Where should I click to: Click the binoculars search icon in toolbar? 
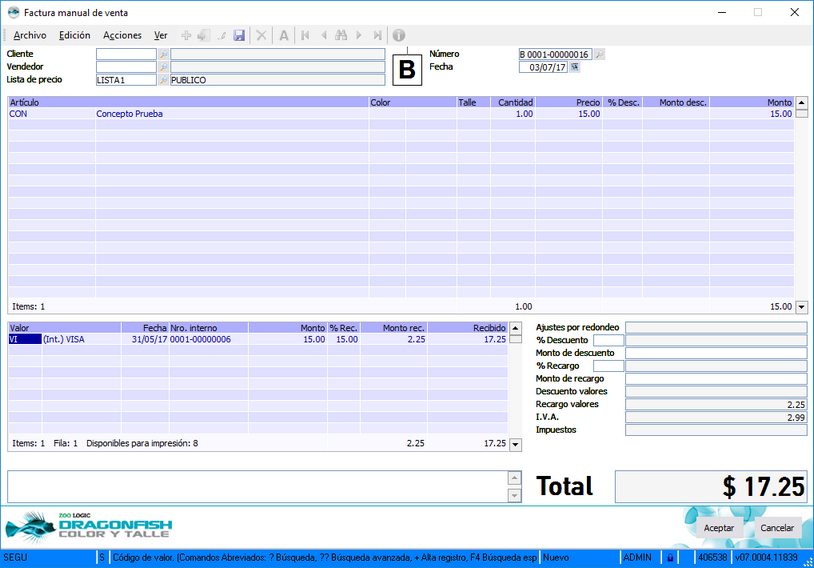click(x=340, y=35)
